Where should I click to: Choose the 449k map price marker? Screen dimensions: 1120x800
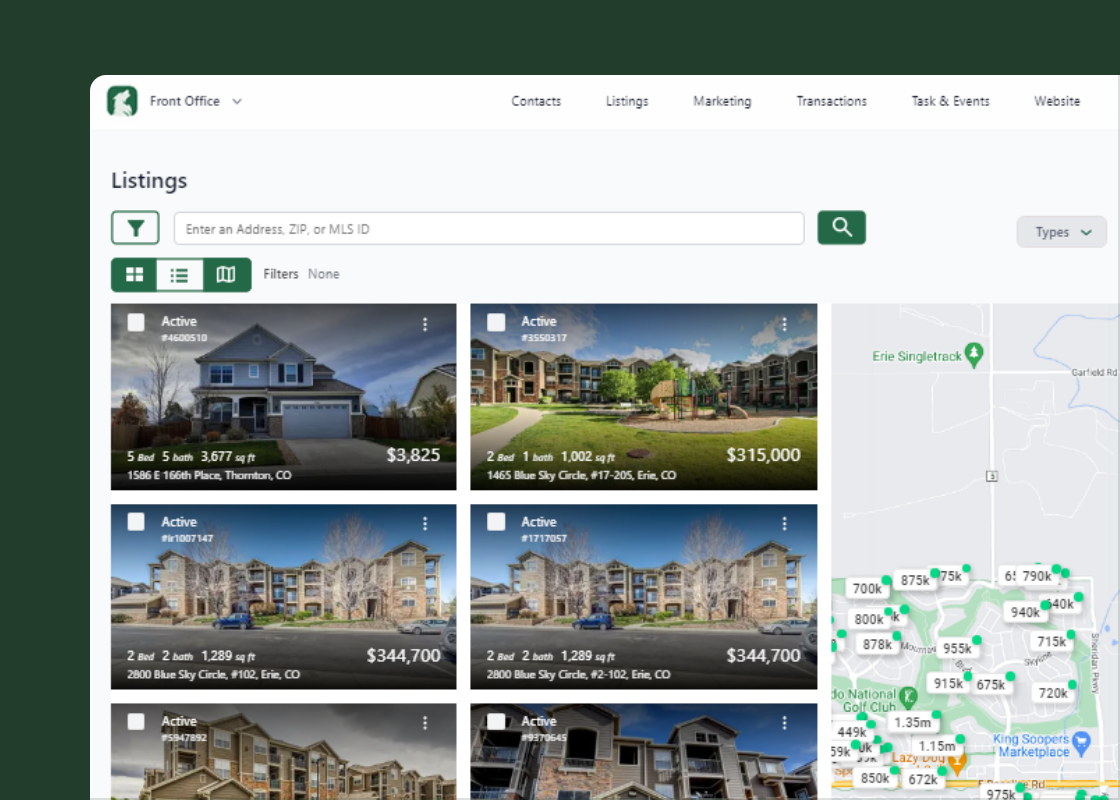[851, 732]
